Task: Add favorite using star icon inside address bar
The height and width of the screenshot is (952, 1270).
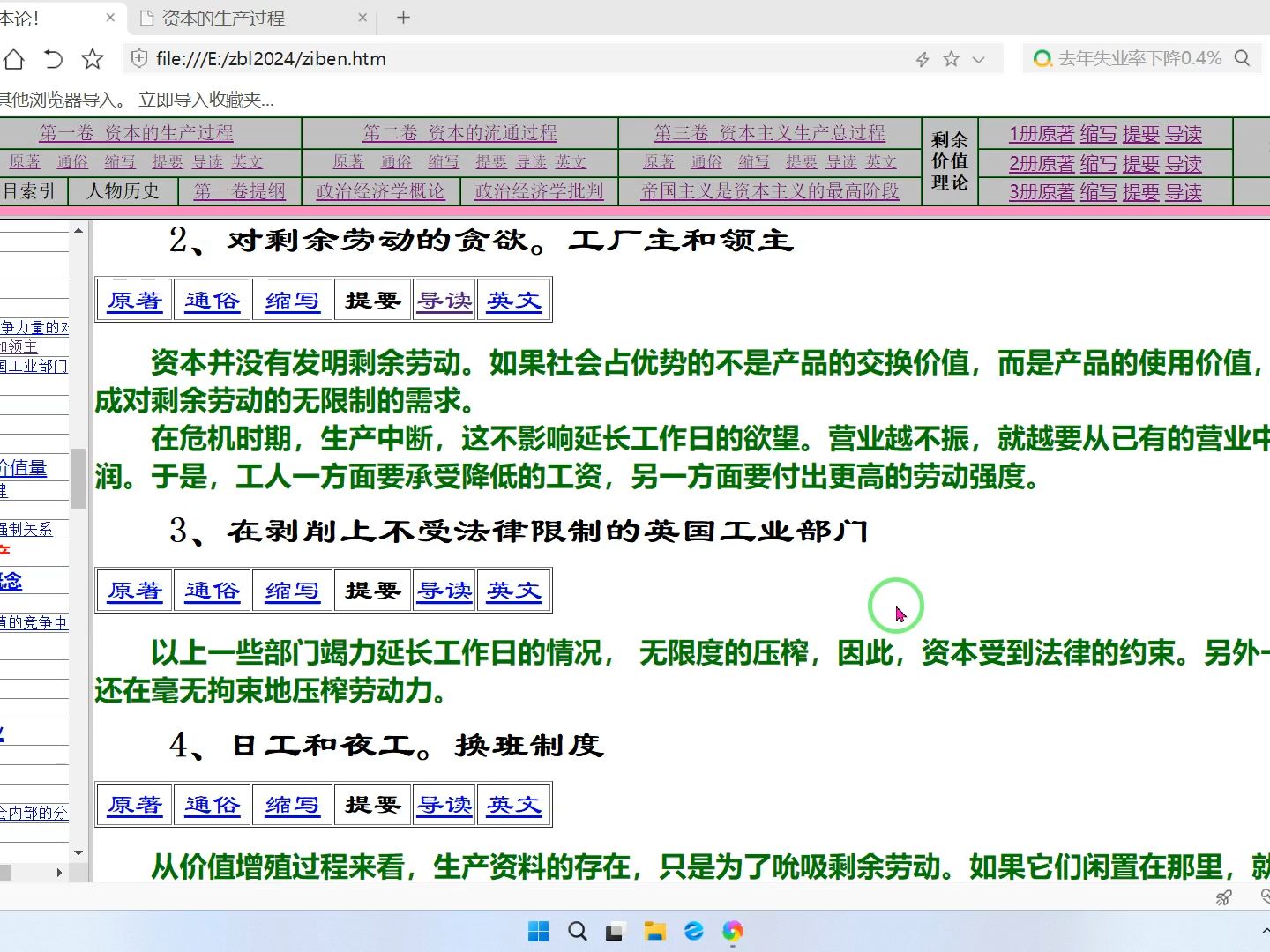Action: [951, 59]
